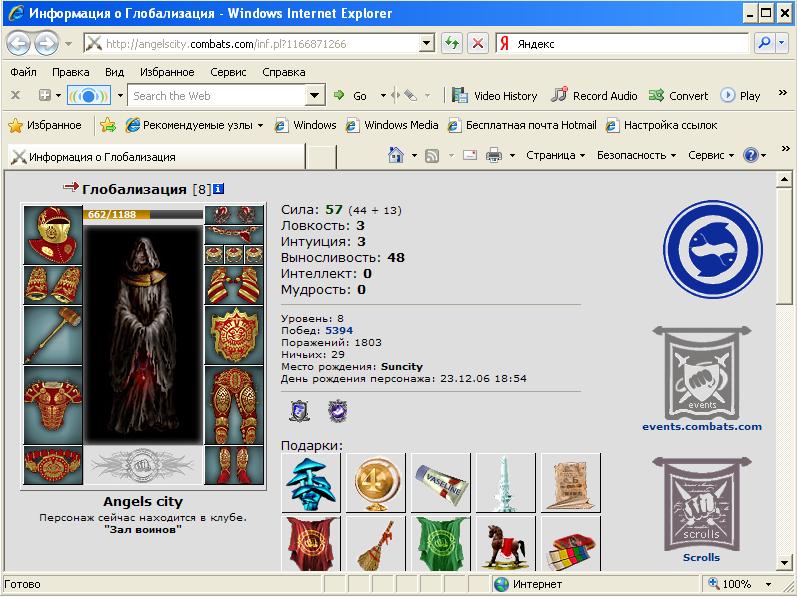Viewport: 797px width, 598px height.
Task: Click the Vaseline tube gift
Action: 441,483
